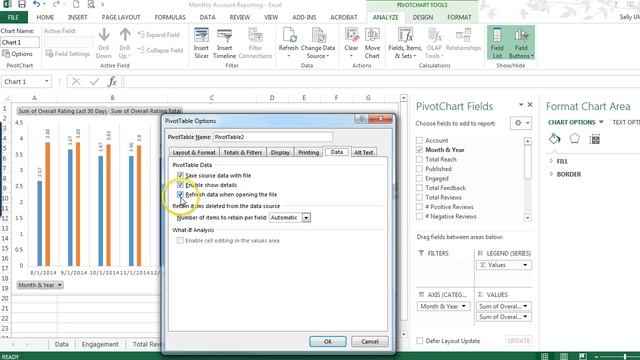Click Expand Field in ribbon

(x=159, y=35)
